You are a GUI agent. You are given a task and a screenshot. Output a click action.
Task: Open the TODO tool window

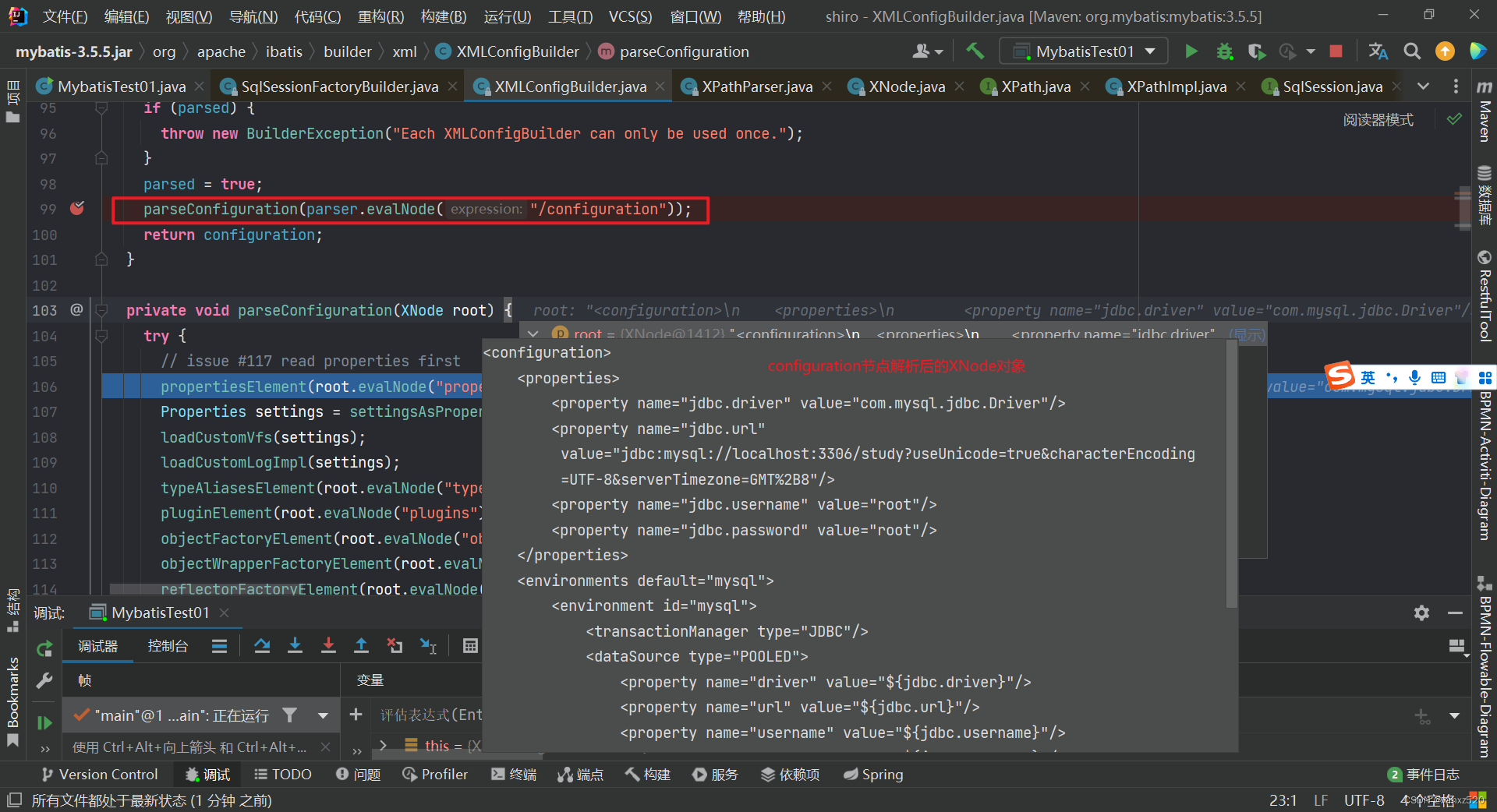click(x=282, y=775)
